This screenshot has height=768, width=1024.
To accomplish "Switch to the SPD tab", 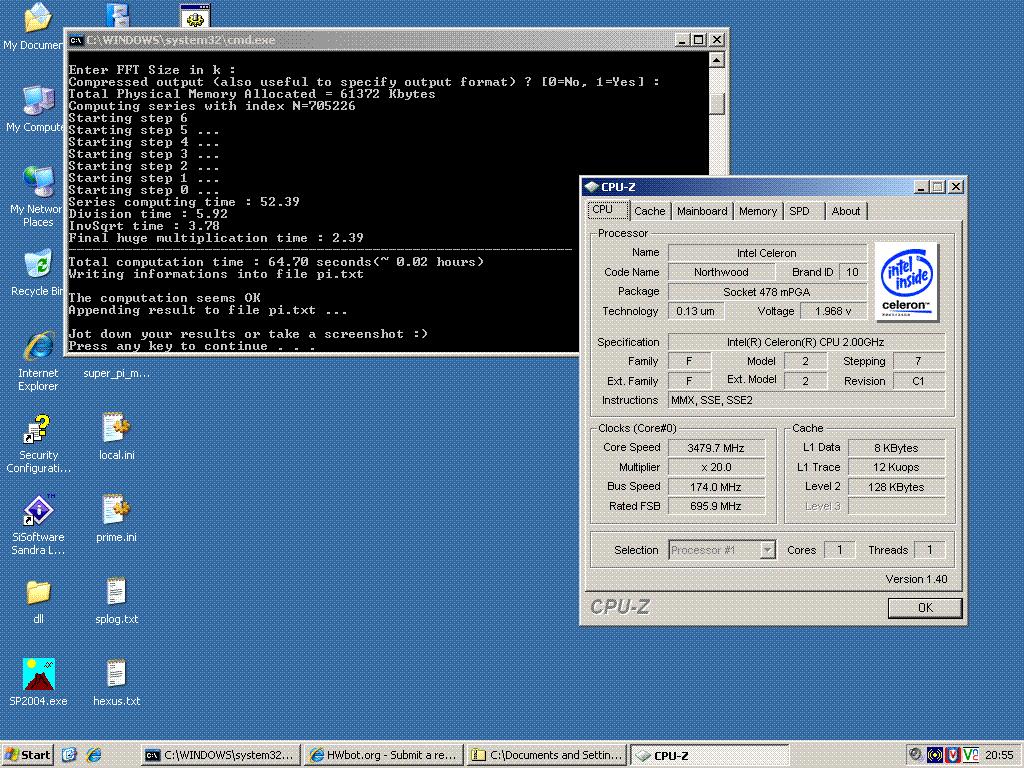I will [801, 212].
